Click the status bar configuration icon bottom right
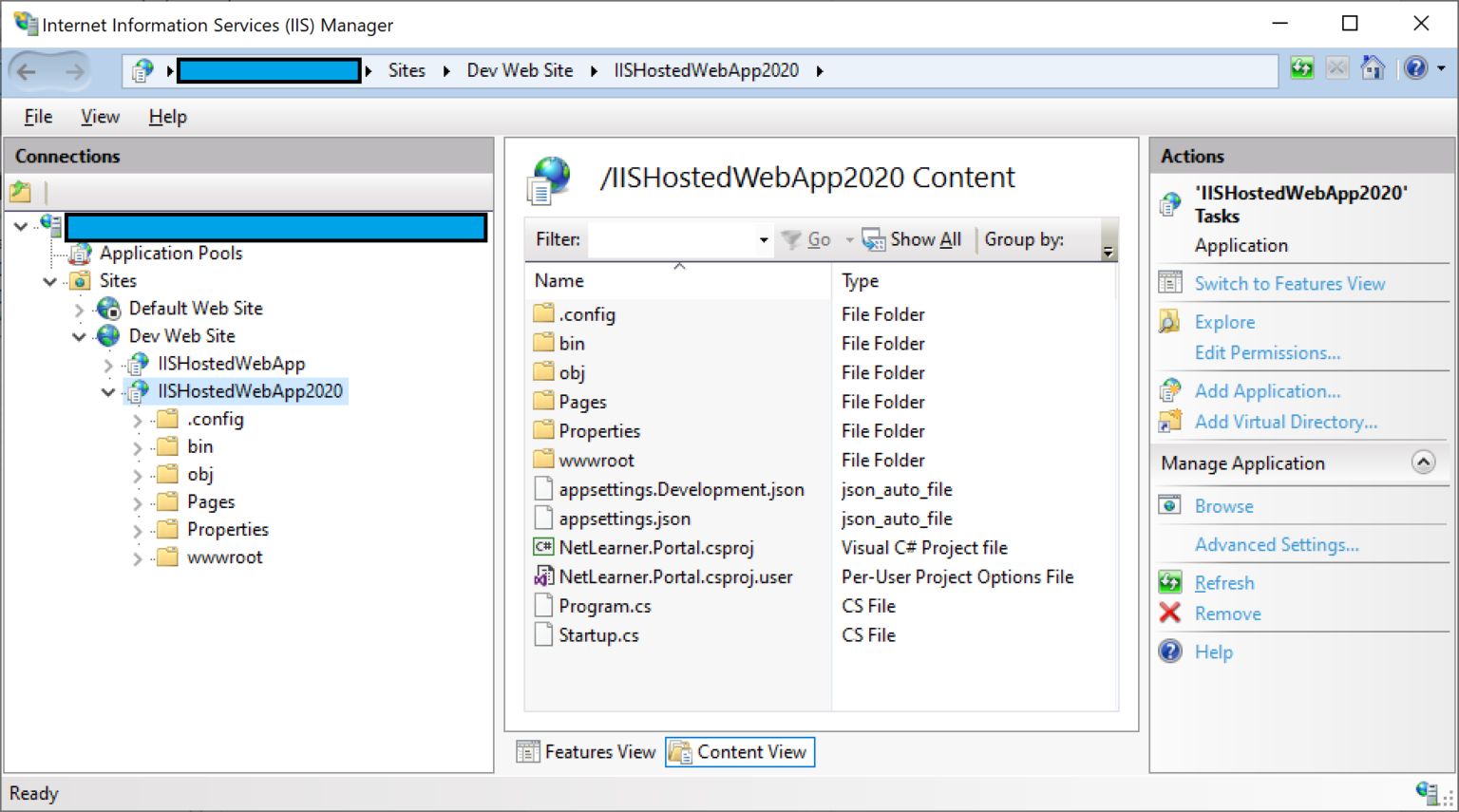Image resolution: width=1459 pixels, height=812 pixels. click(x=1428, y=792)
